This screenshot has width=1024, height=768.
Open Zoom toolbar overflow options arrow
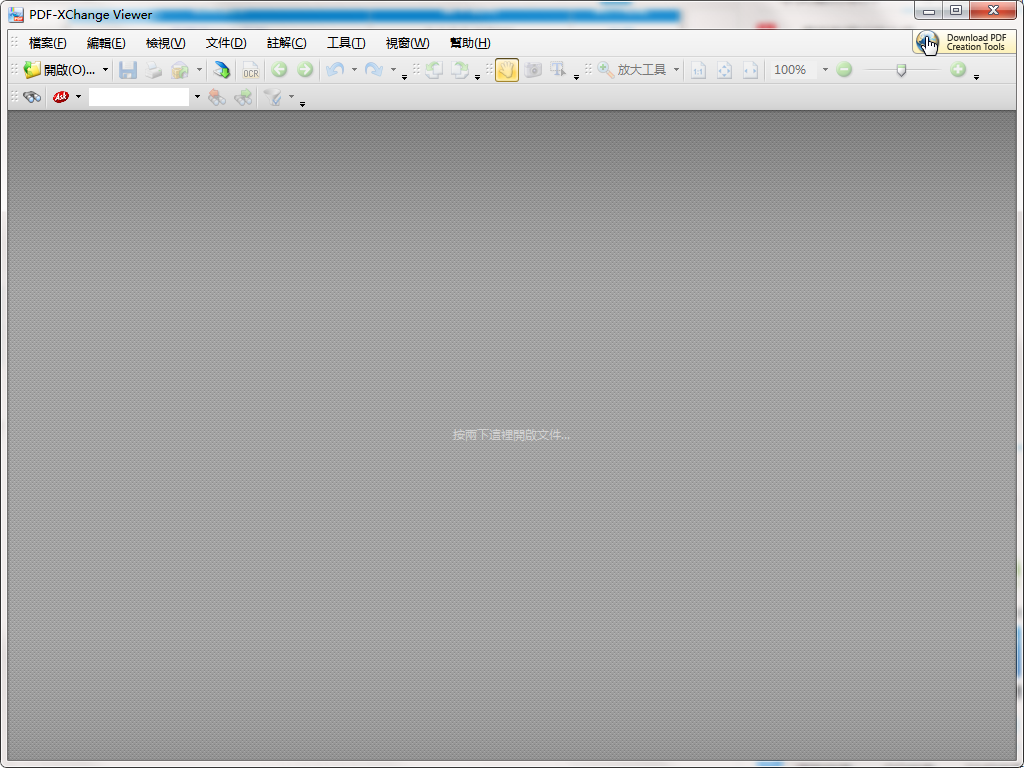[x=976, y=78]
